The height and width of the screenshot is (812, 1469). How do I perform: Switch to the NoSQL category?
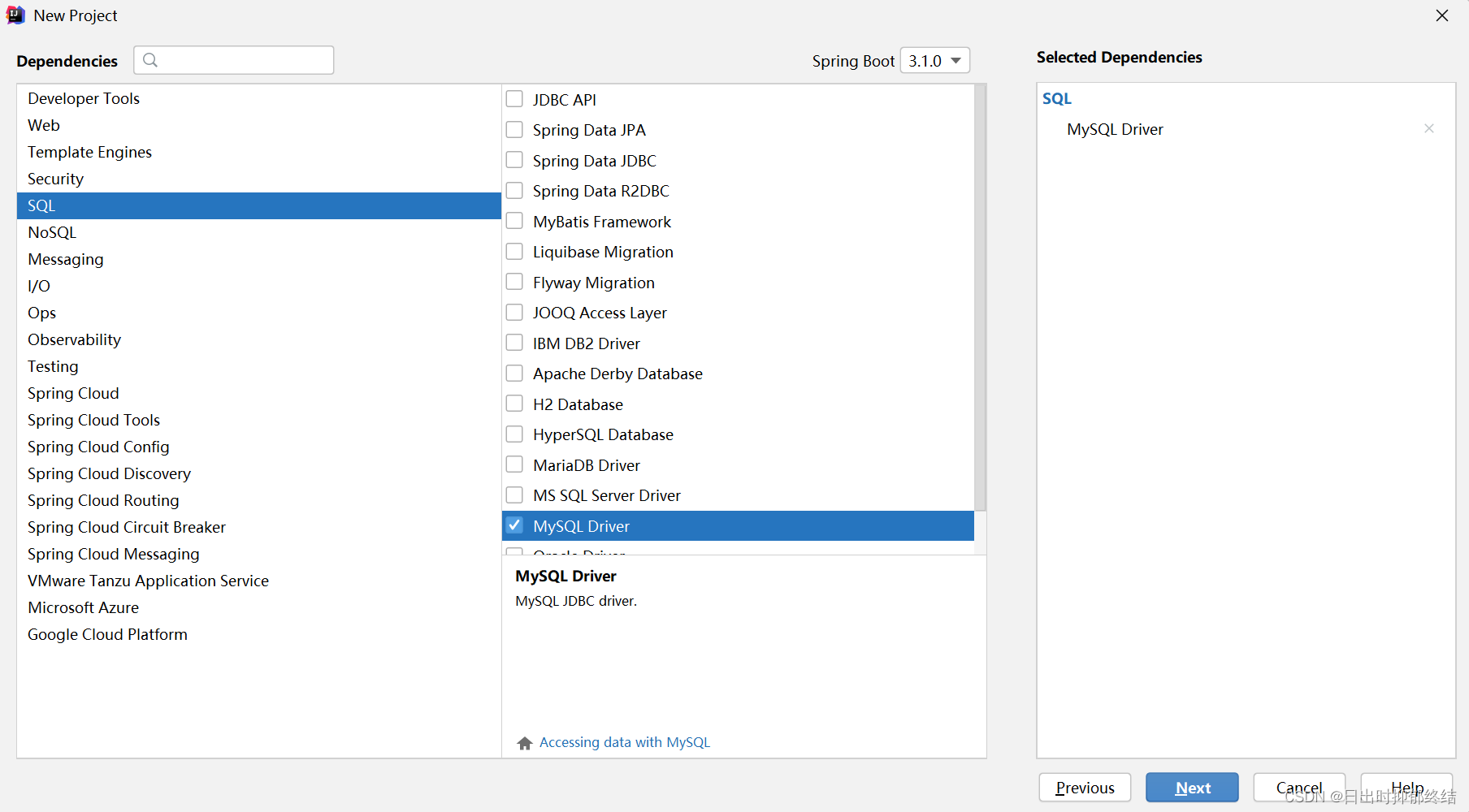tap(258, 232)
